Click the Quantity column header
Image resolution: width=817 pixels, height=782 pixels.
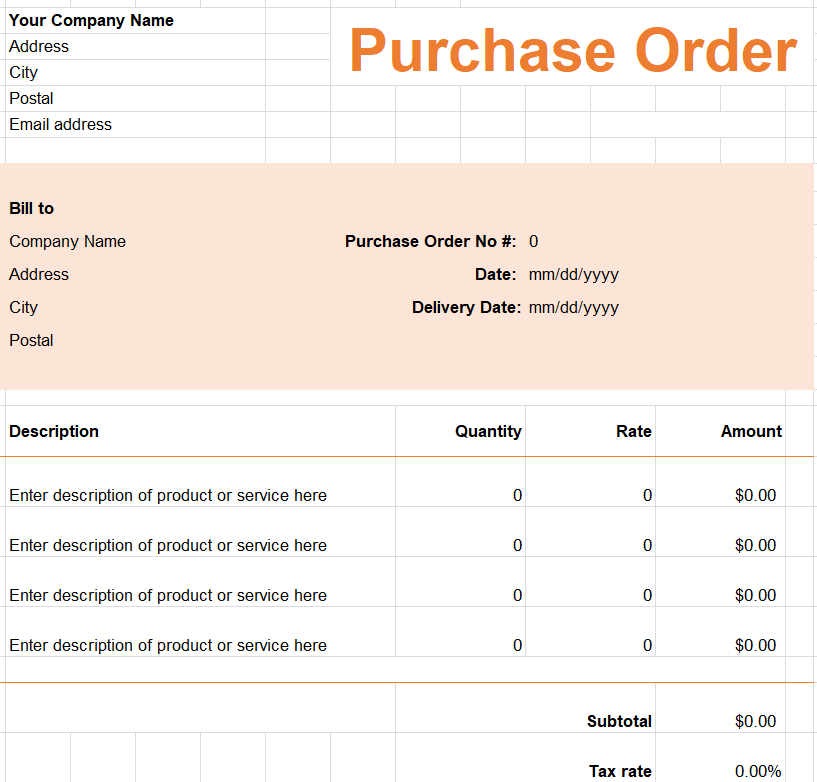point(488,431)
